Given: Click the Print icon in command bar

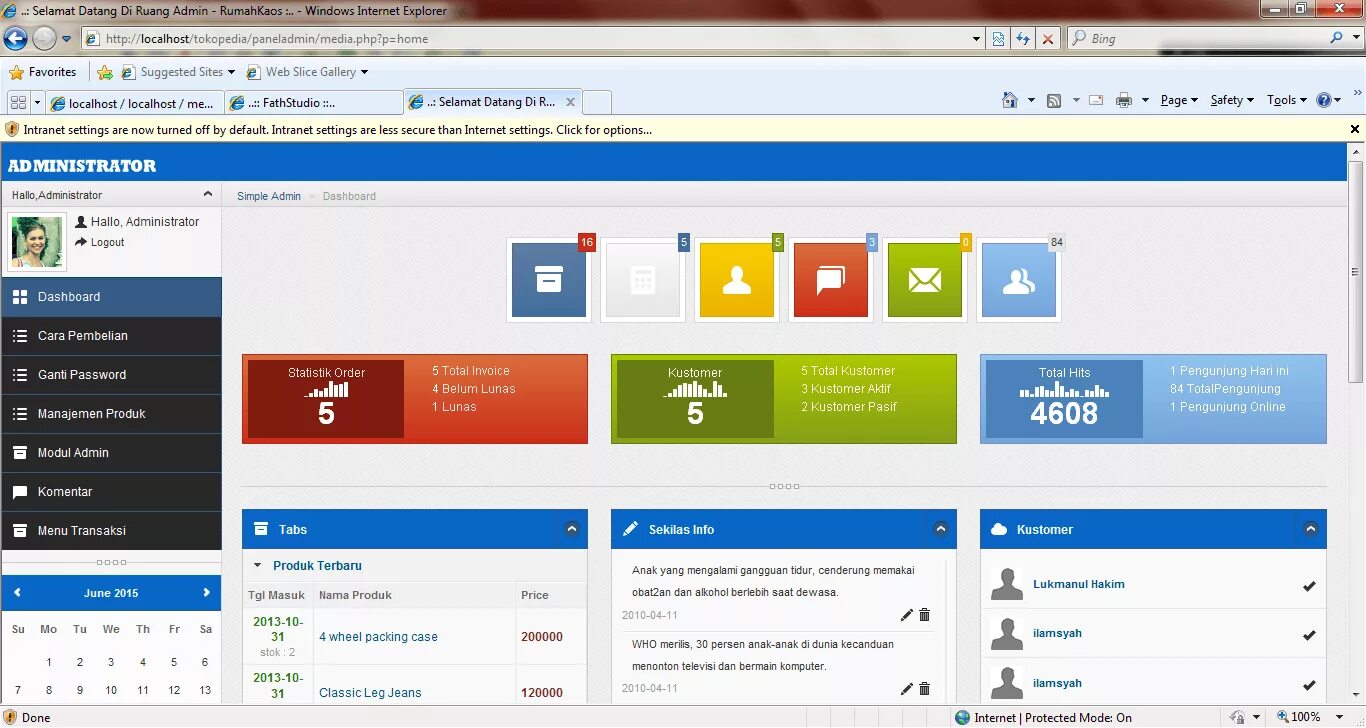Looking at the screenshot, I should [x=1124, y=100].
